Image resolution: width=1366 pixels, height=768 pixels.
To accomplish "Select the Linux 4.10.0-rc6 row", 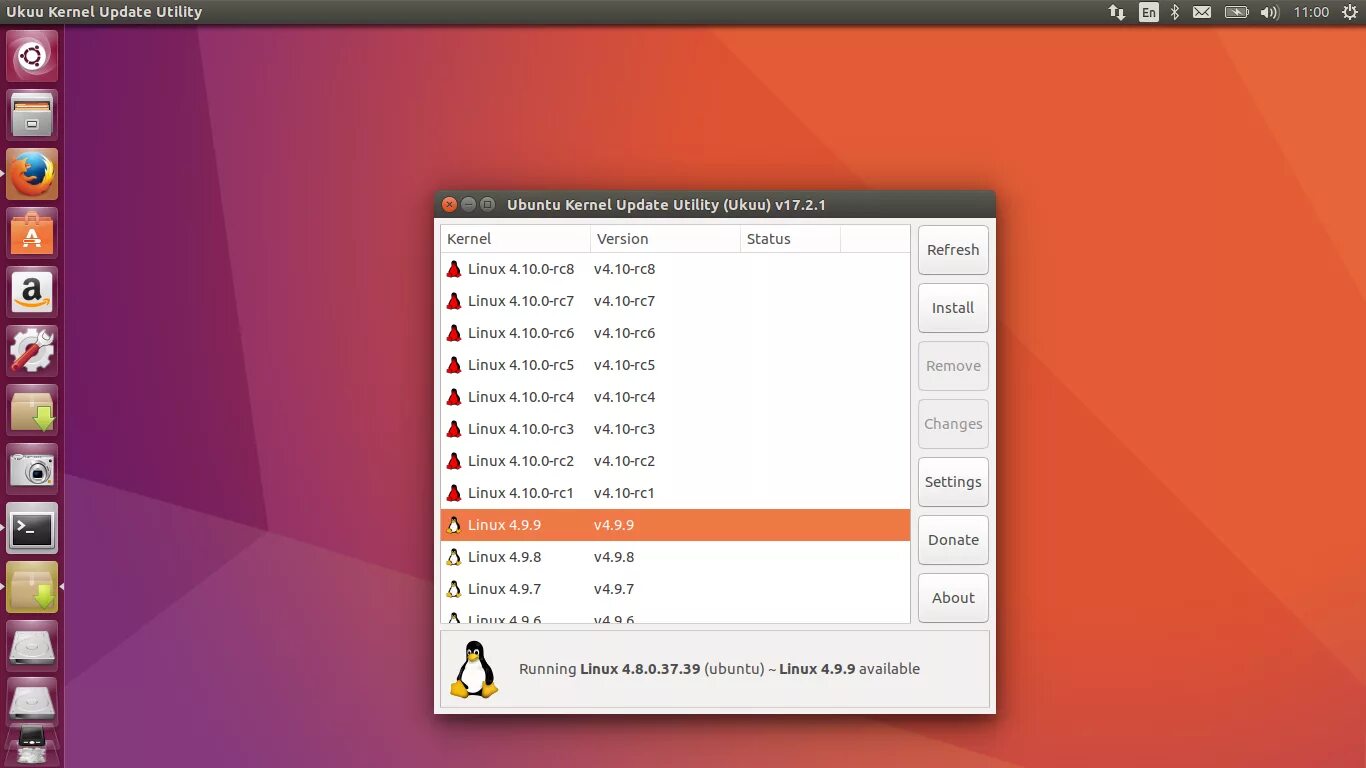I will pos(675,333).
